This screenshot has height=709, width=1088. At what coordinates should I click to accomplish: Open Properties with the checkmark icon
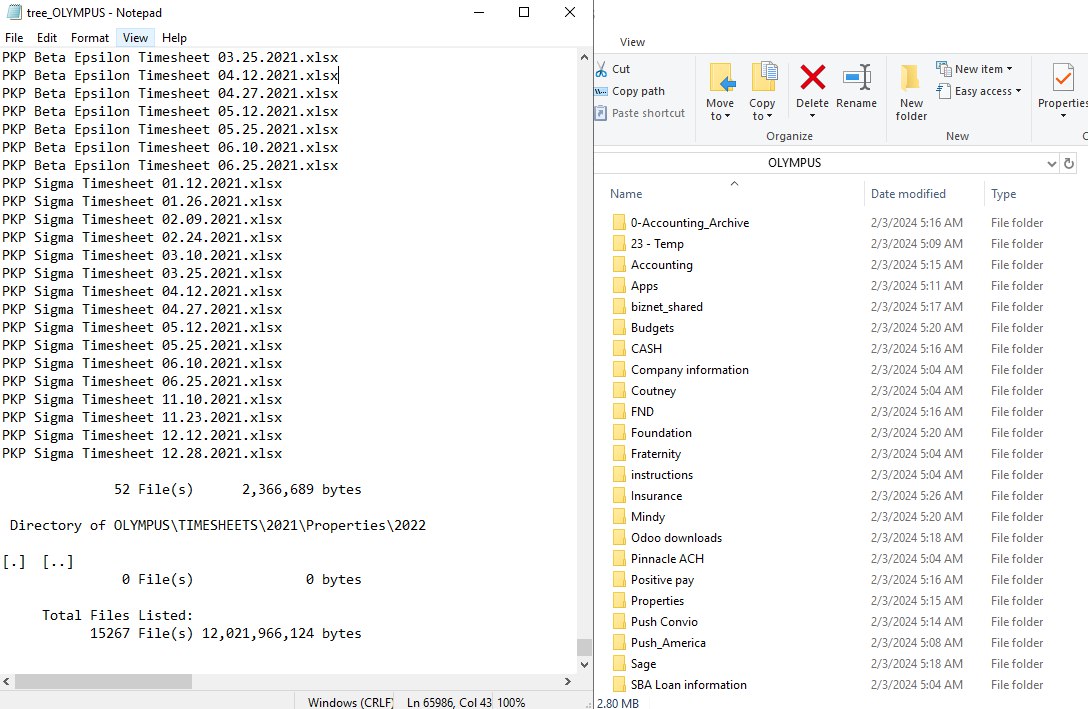tap(1062, 80)
